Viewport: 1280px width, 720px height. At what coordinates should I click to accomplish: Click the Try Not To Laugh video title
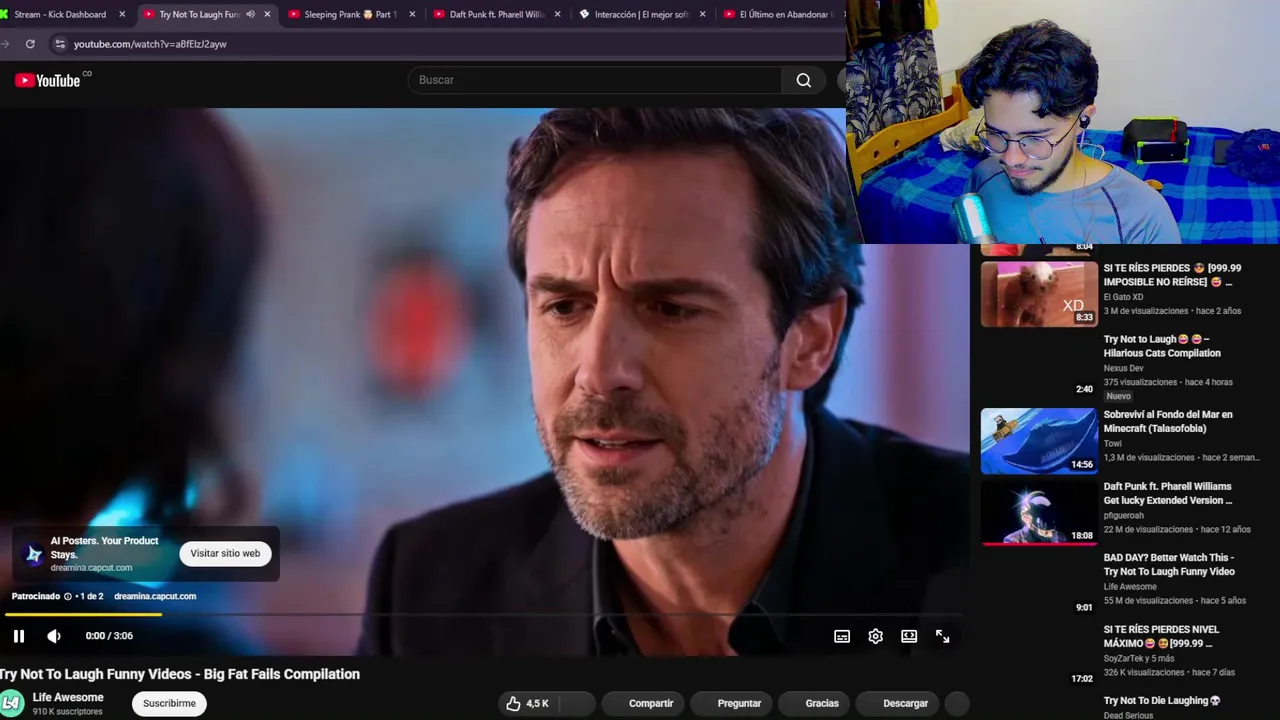(x=180, y=674)
